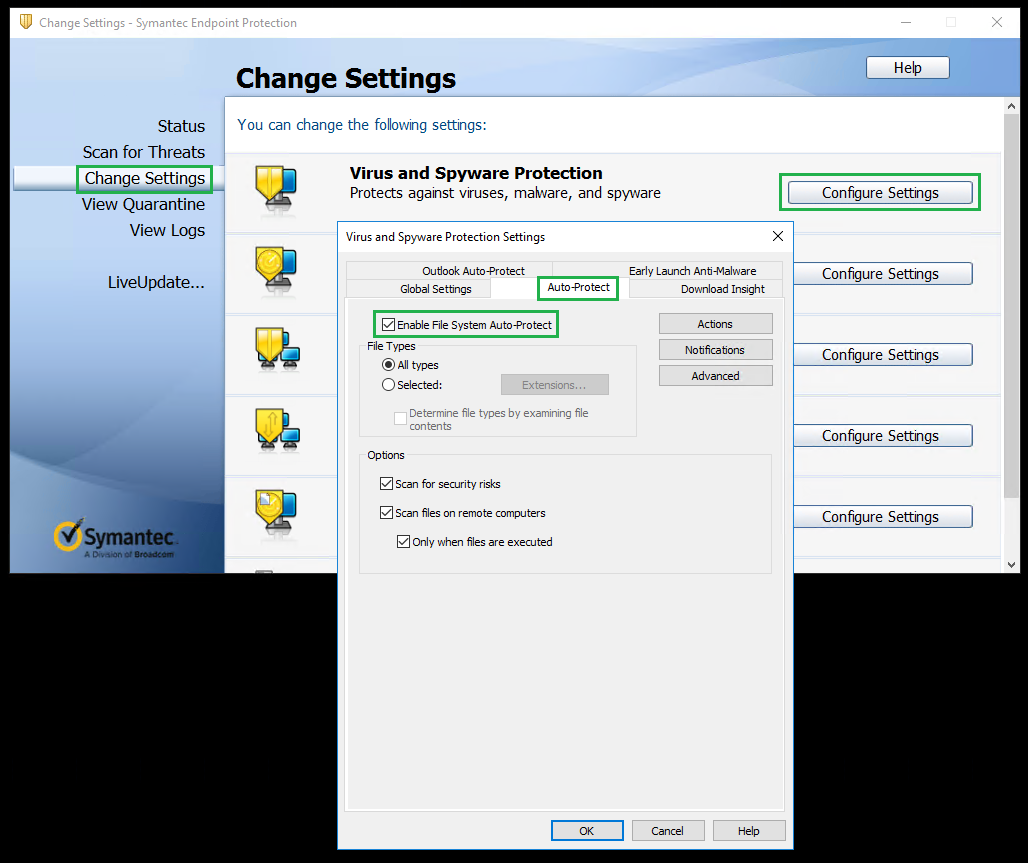Select the Selected file types radio button
The image size is (1028, 863).
[x=388, y=384]
